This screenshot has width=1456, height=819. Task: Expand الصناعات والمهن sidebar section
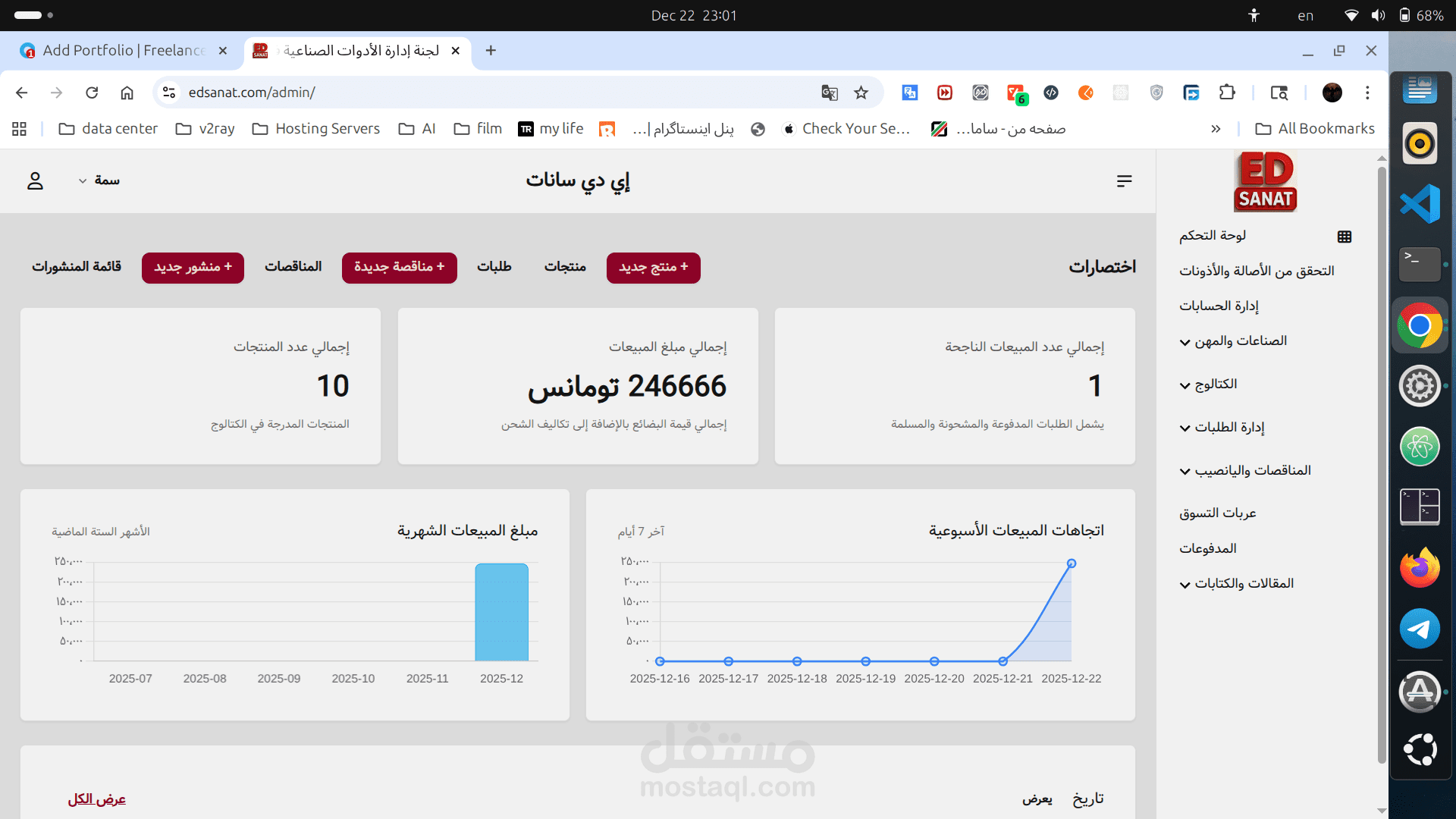pyautogui.click(x=1234, y=341)
